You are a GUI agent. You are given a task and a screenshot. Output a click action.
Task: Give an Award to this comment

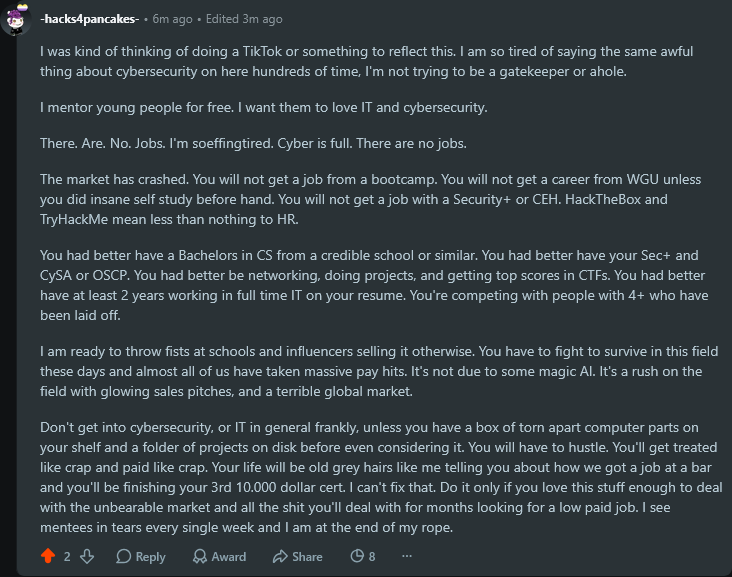tap(219, 556)
